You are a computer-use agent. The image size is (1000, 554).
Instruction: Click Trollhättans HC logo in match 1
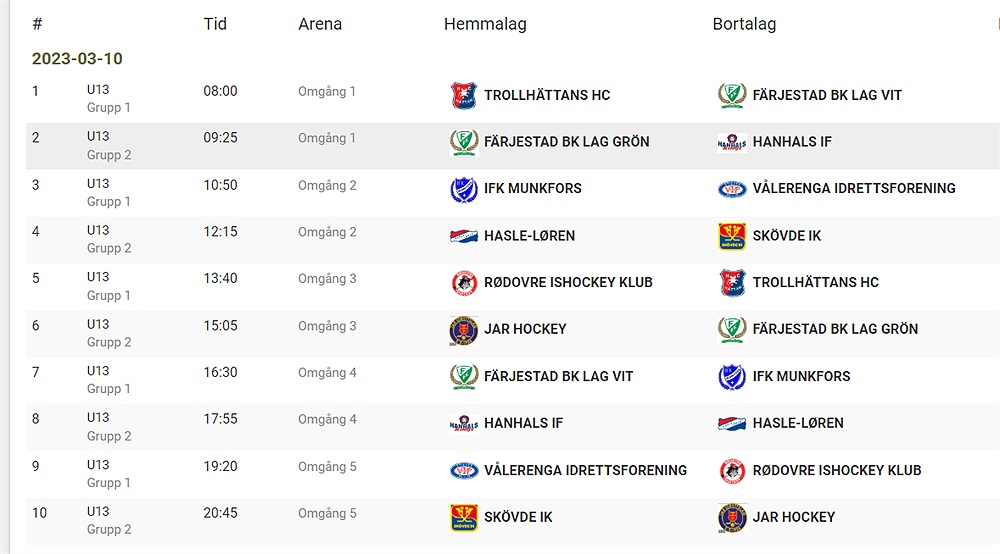464,96
